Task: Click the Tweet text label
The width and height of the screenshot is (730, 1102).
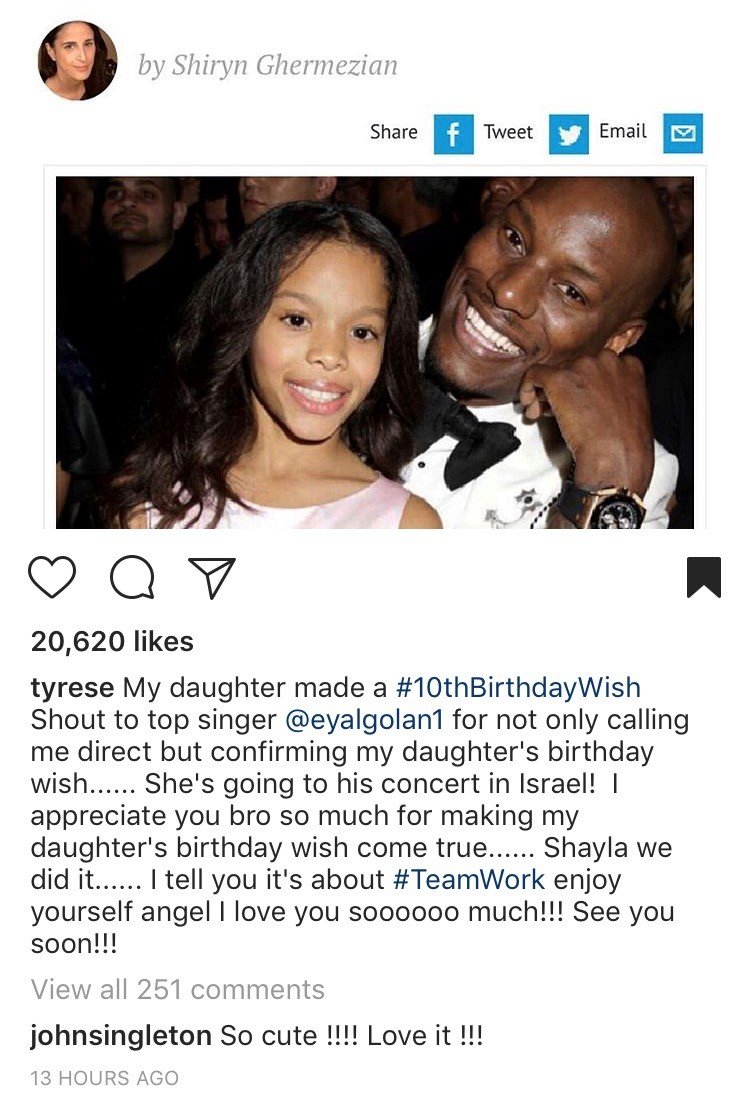Action: [x=508, y=132]
